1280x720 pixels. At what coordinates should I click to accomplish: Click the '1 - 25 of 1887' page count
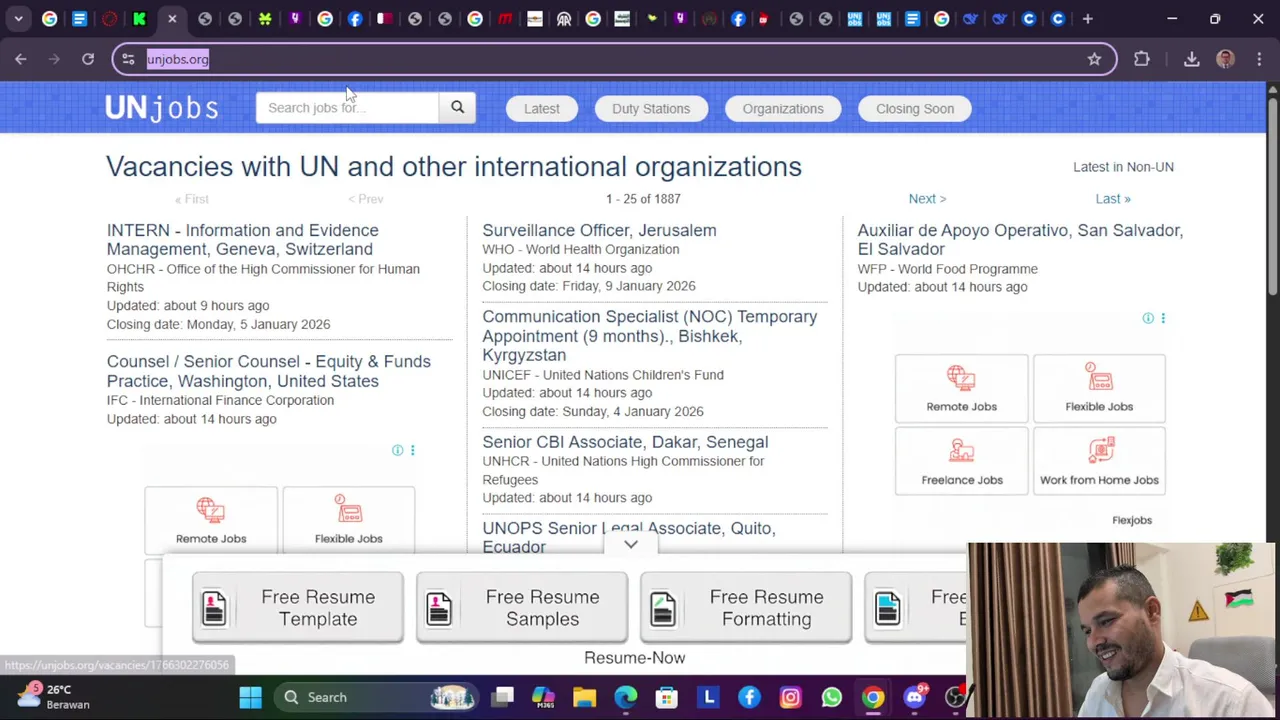click(x=643, y=199)
